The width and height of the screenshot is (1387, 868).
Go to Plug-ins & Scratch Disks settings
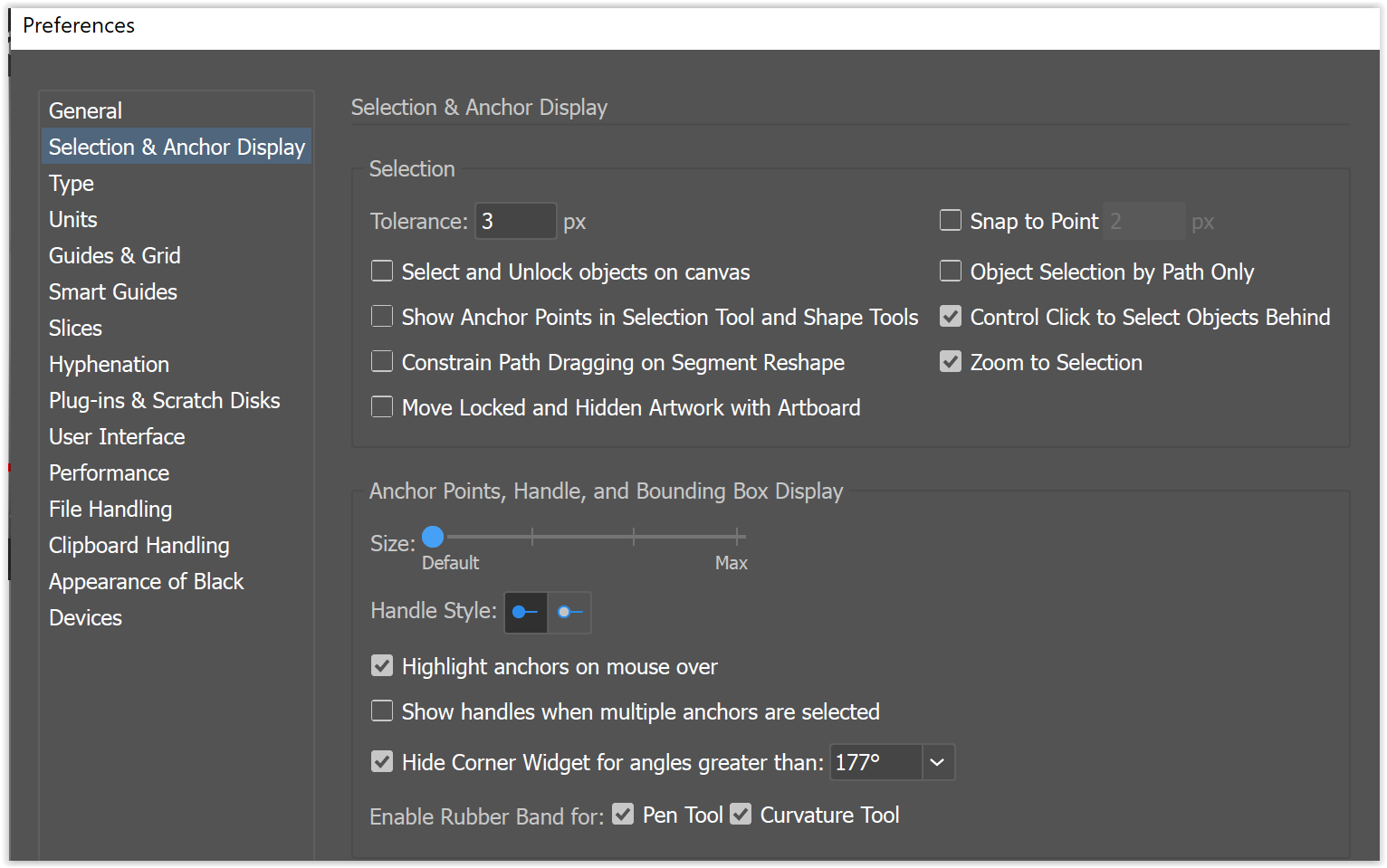click(x=164, y=400)
